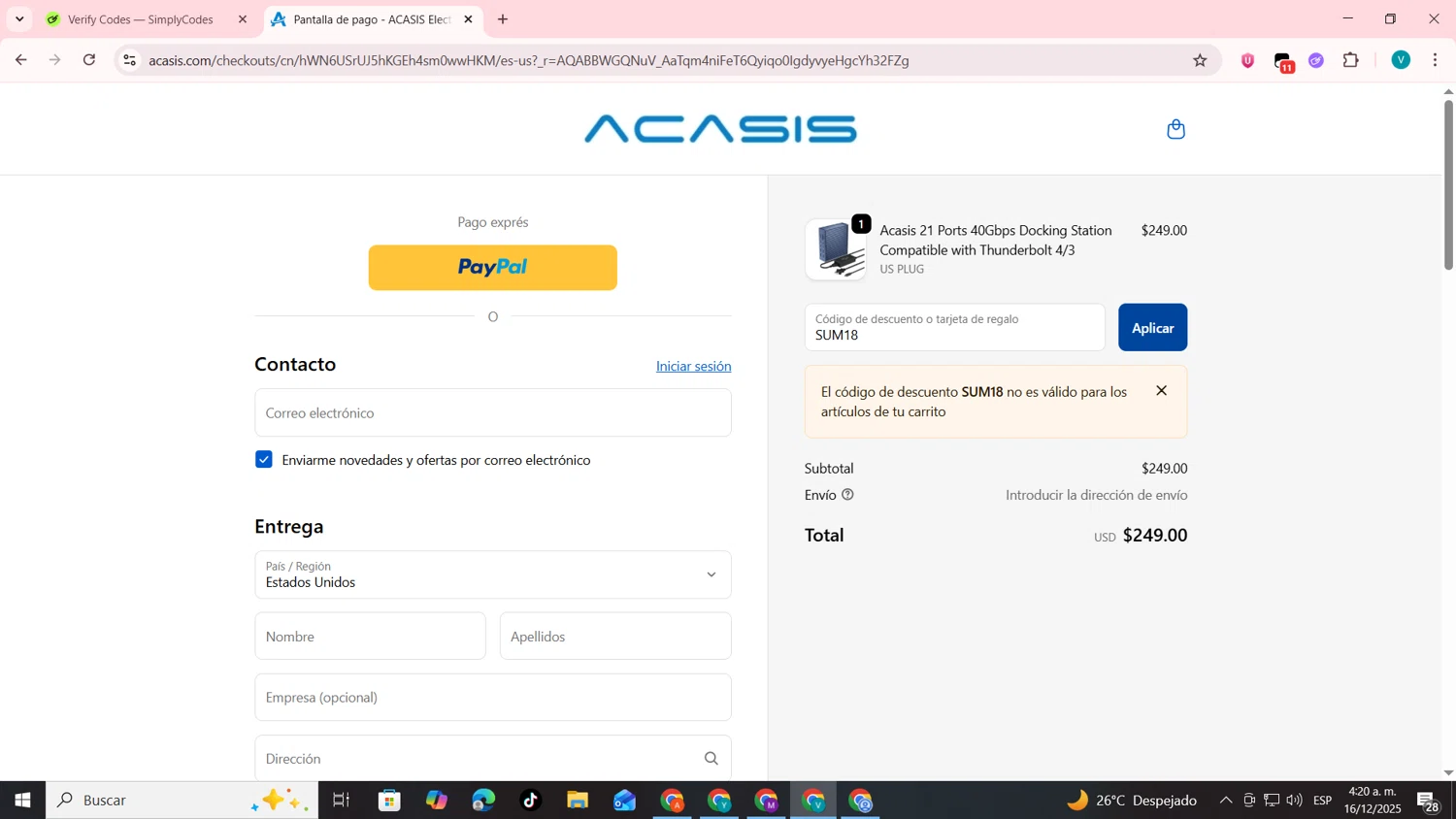Open the uBlock shield extension icon
1456x819 pixels.
pyautogui.click(x=1247, y=60)
